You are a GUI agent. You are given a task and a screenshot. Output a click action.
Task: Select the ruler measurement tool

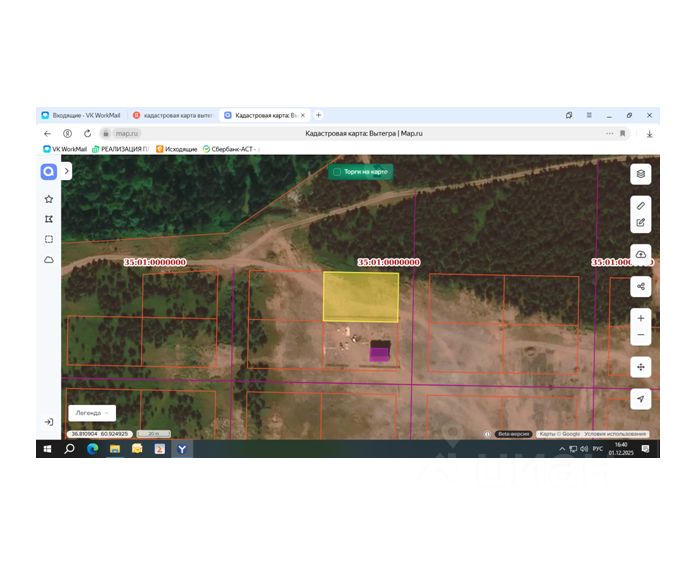tap(641, 206)
